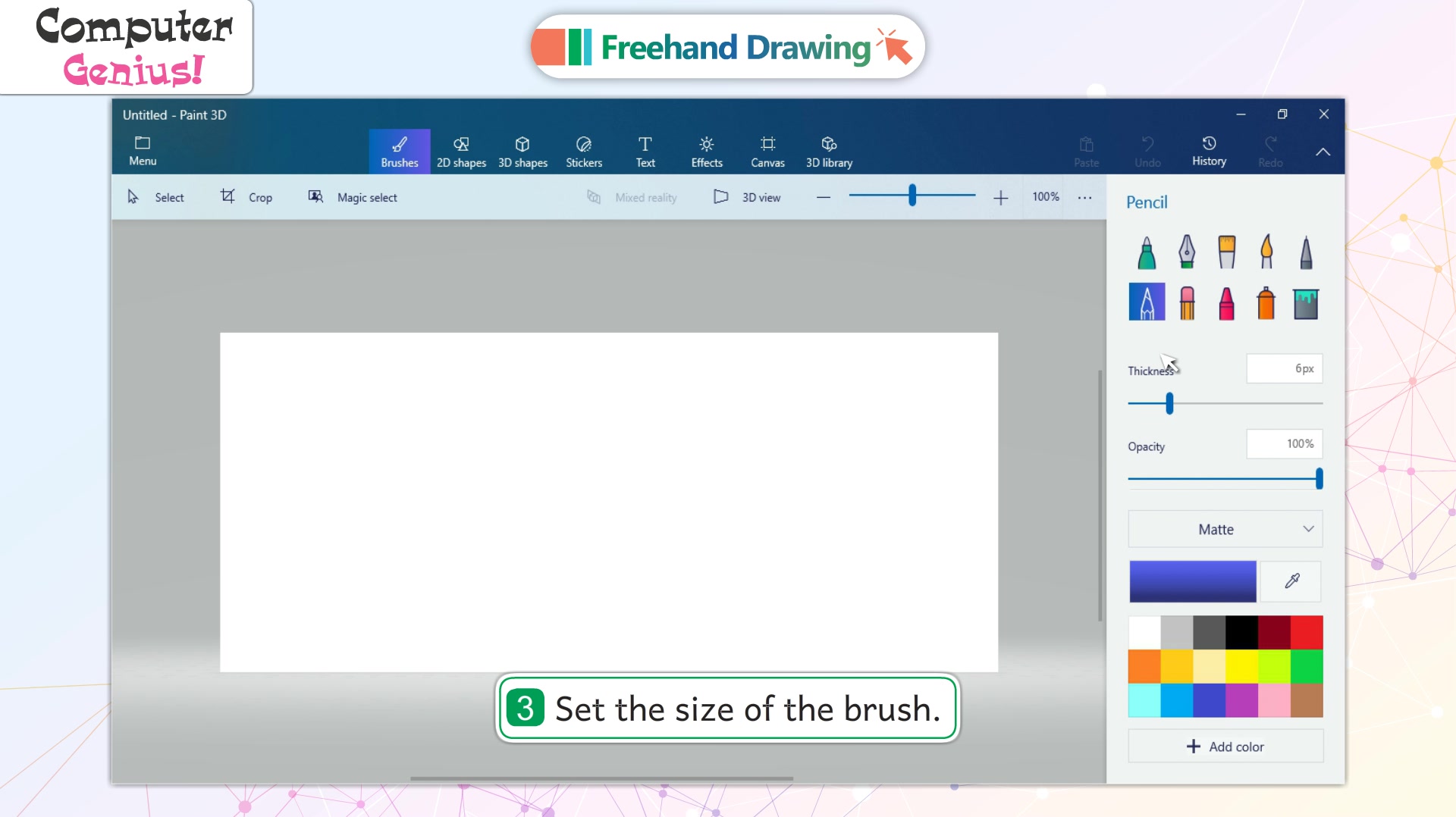Choose the Select tool
The width and height of the screenshot is (1456, 817).
click(x=155, y=197)
